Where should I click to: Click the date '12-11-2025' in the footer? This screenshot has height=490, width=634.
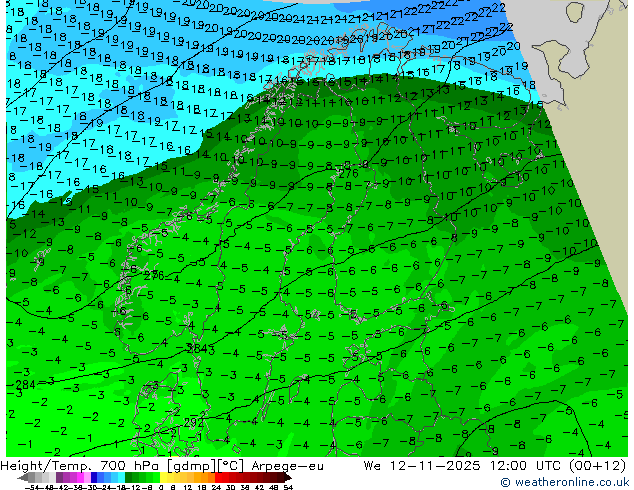point(435,466)
